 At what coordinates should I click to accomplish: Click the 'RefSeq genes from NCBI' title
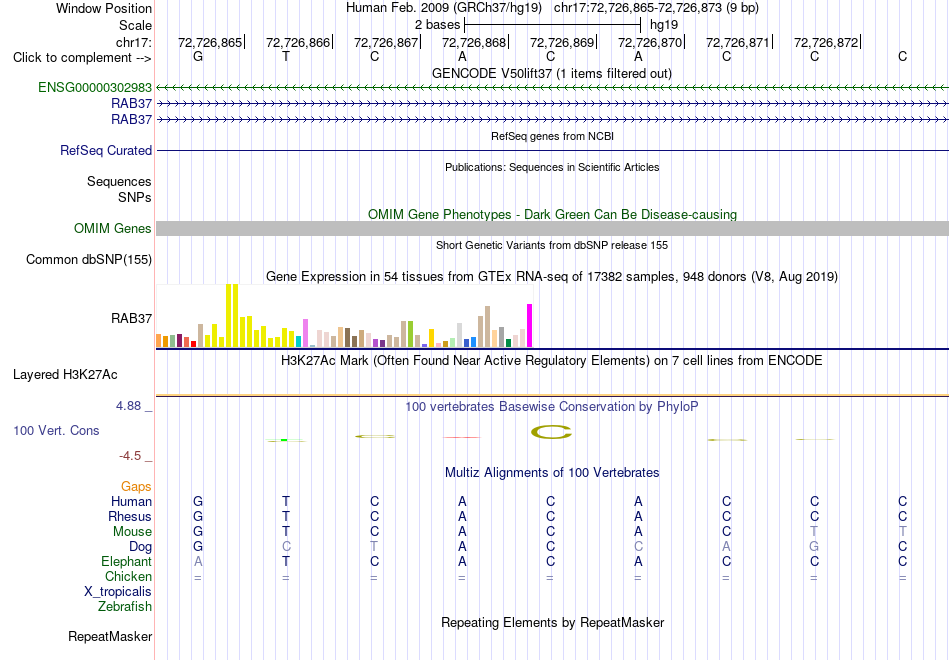click(x=552, y=136)
